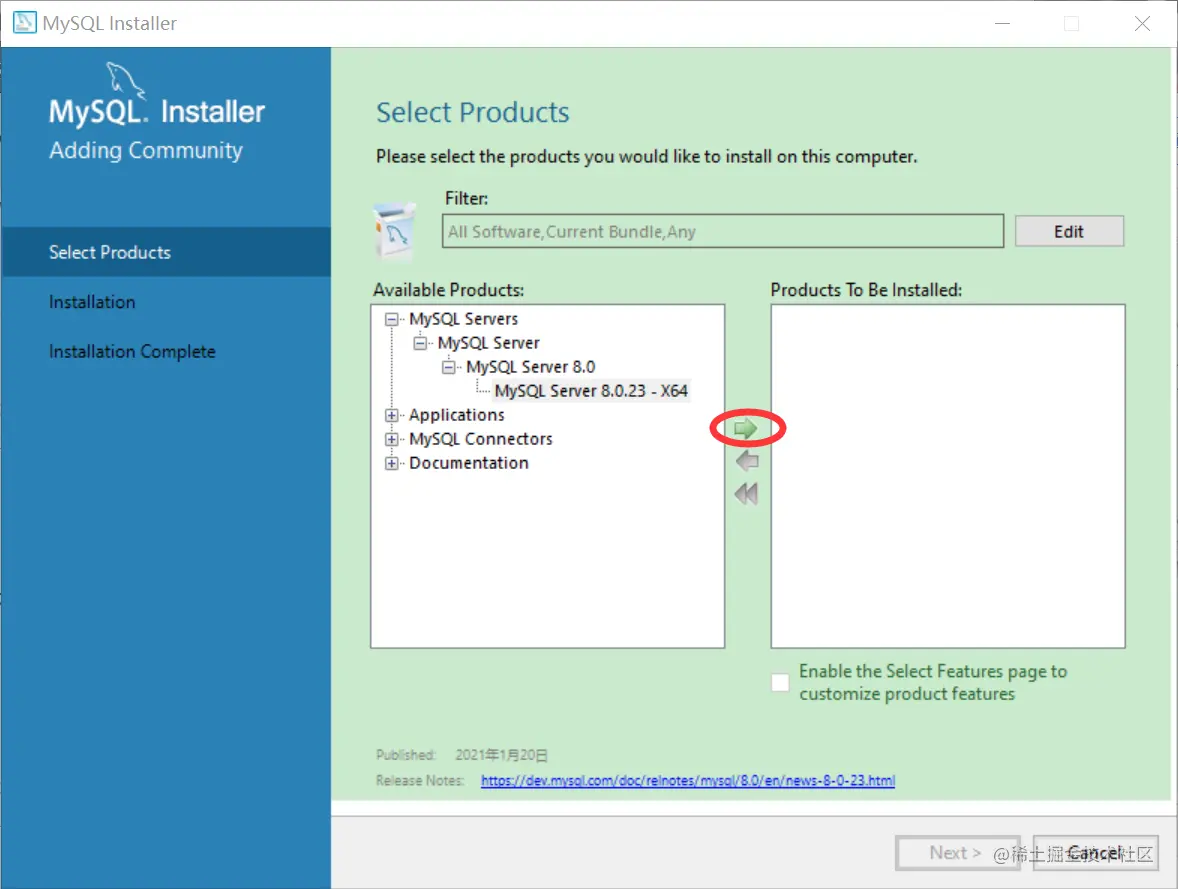1178x889 pixels.
Task: Click the single left remove arrow
Action: pyautogui.click(x=747, y=461)
